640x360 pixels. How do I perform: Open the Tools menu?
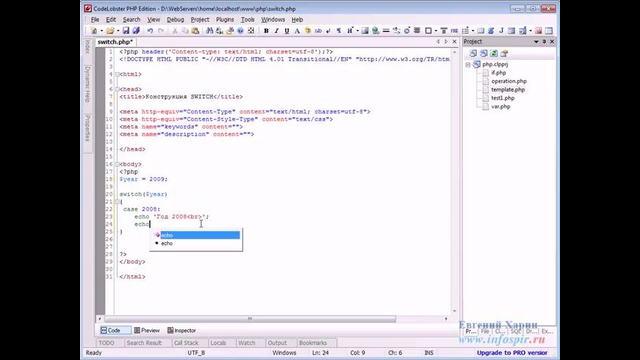pyautogui.click(x=247, y=20)
